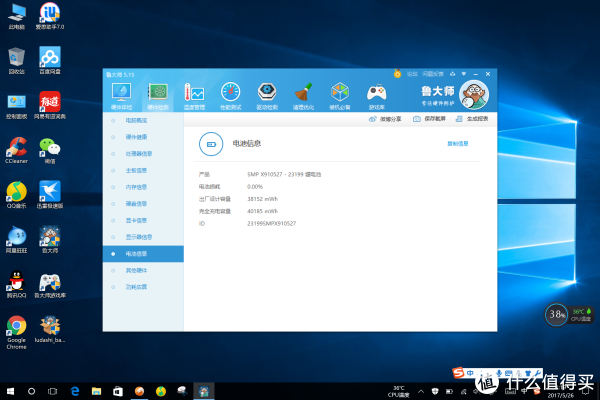Viewport: 600px width, 400px height.
Task: Click 复制信息 copy info link
Action: 457,144
